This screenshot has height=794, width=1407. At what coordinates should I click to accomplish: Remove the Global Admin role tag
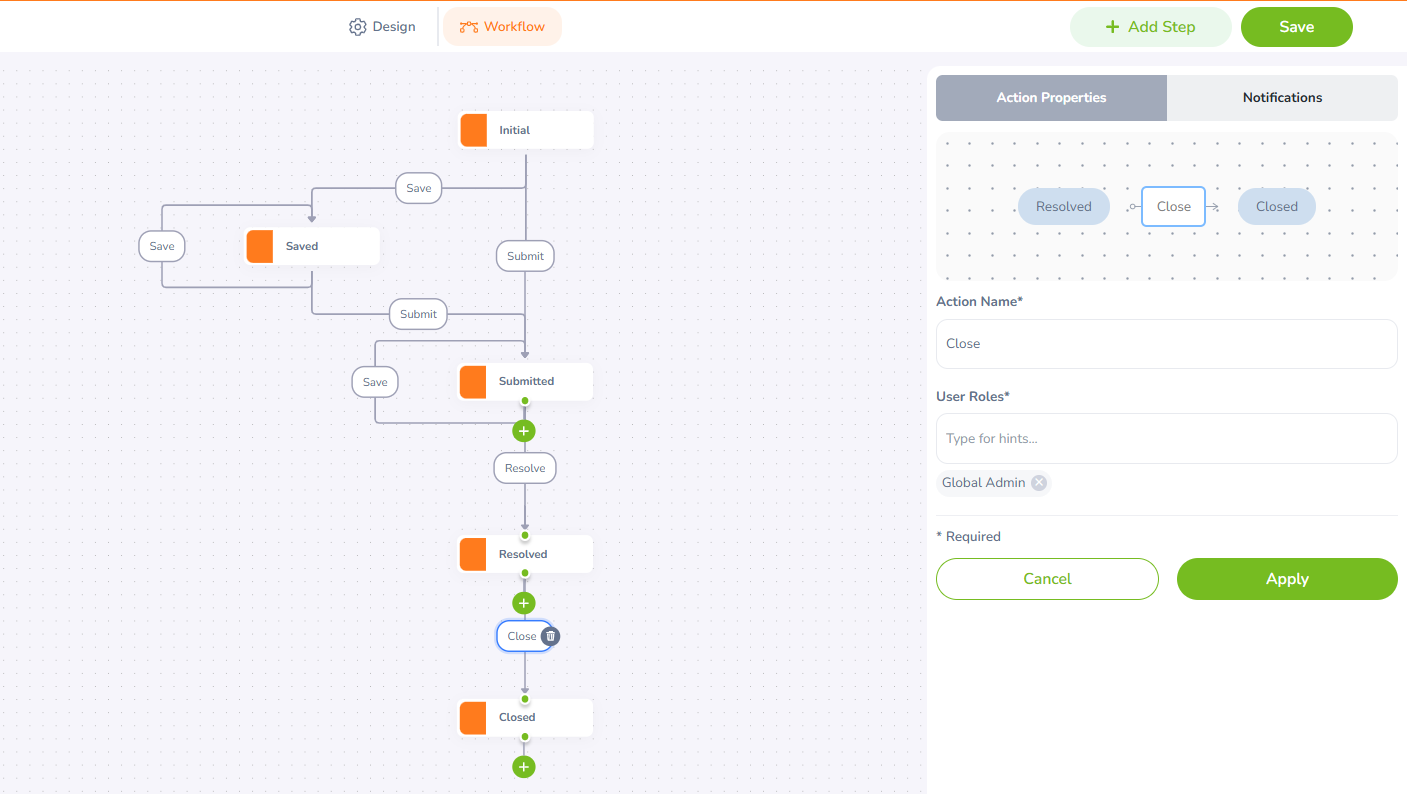coord(1039,483)
